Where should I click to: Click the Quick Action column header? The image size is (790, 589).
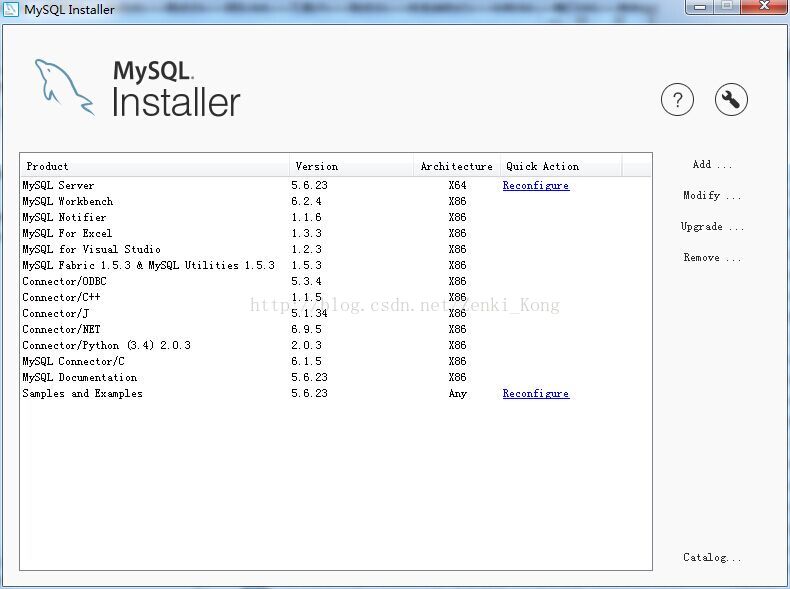click(x=561, y=166)
